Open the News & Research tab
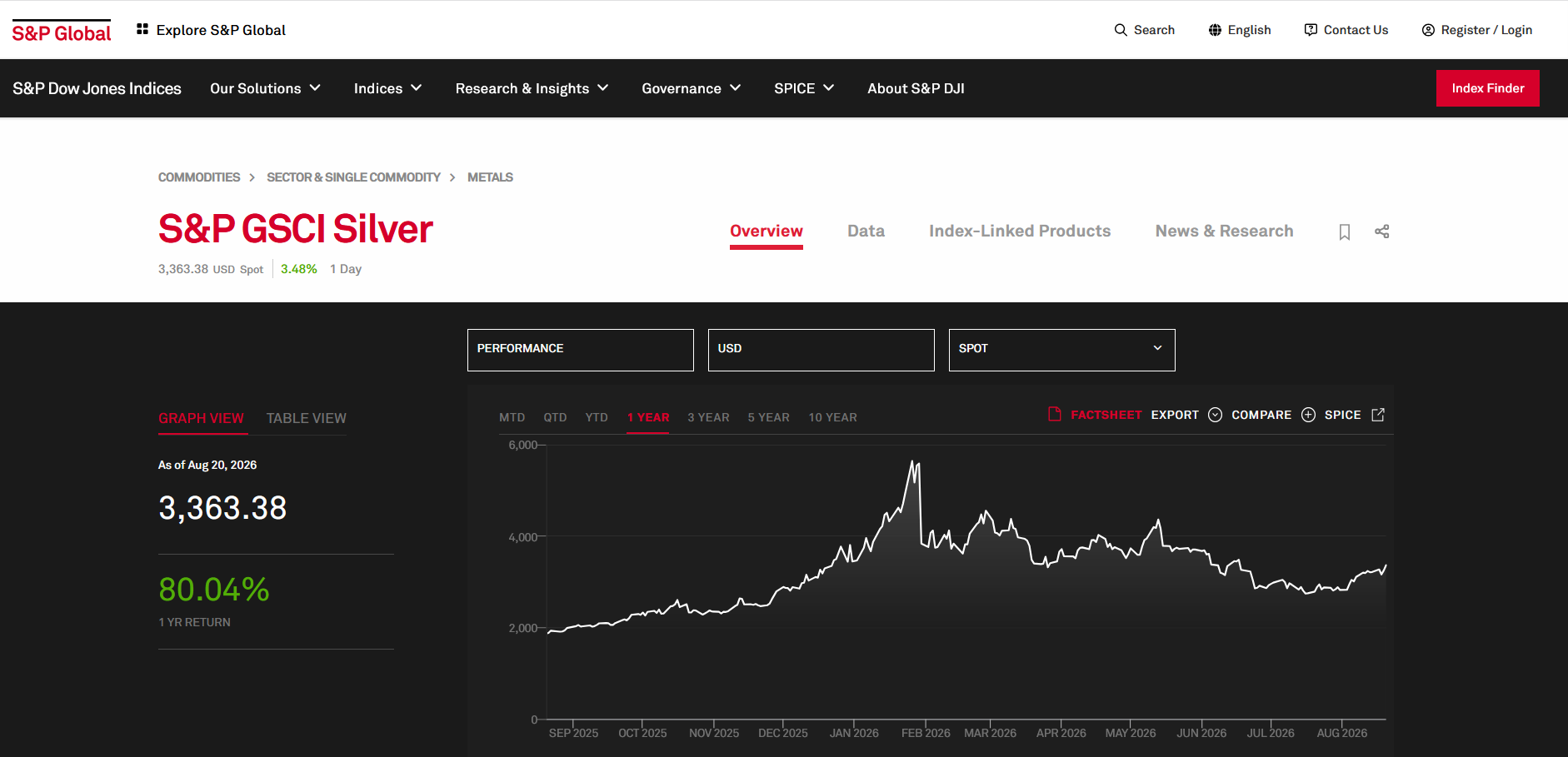The height and width of the screenshot is (757, 1568). 1225,232
